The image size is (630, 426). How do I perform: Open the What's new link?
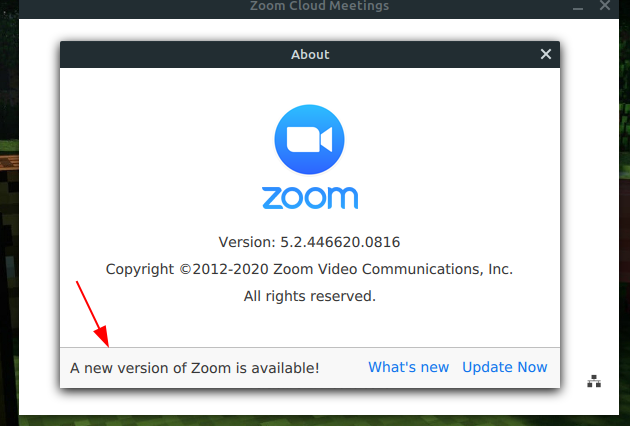point(409,367)
